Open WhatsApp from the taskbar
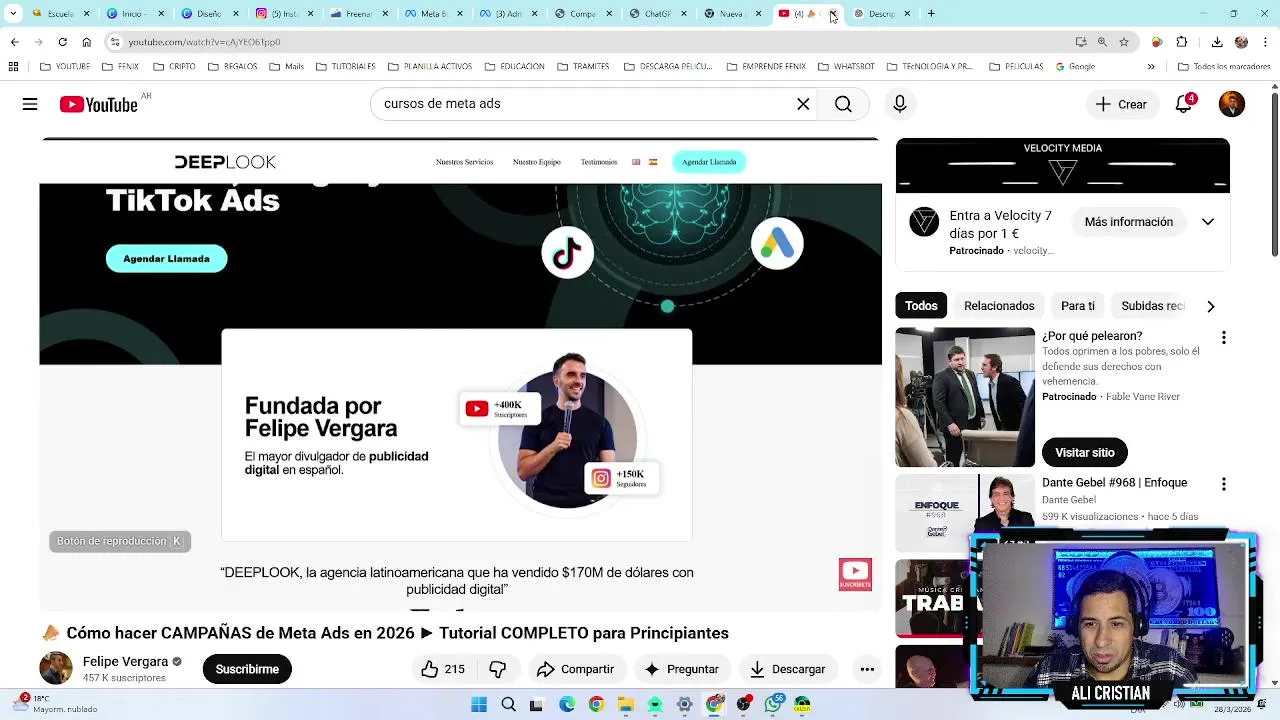Image resolution: width=1280 pixels, height=720 pixels. point(773,705)
